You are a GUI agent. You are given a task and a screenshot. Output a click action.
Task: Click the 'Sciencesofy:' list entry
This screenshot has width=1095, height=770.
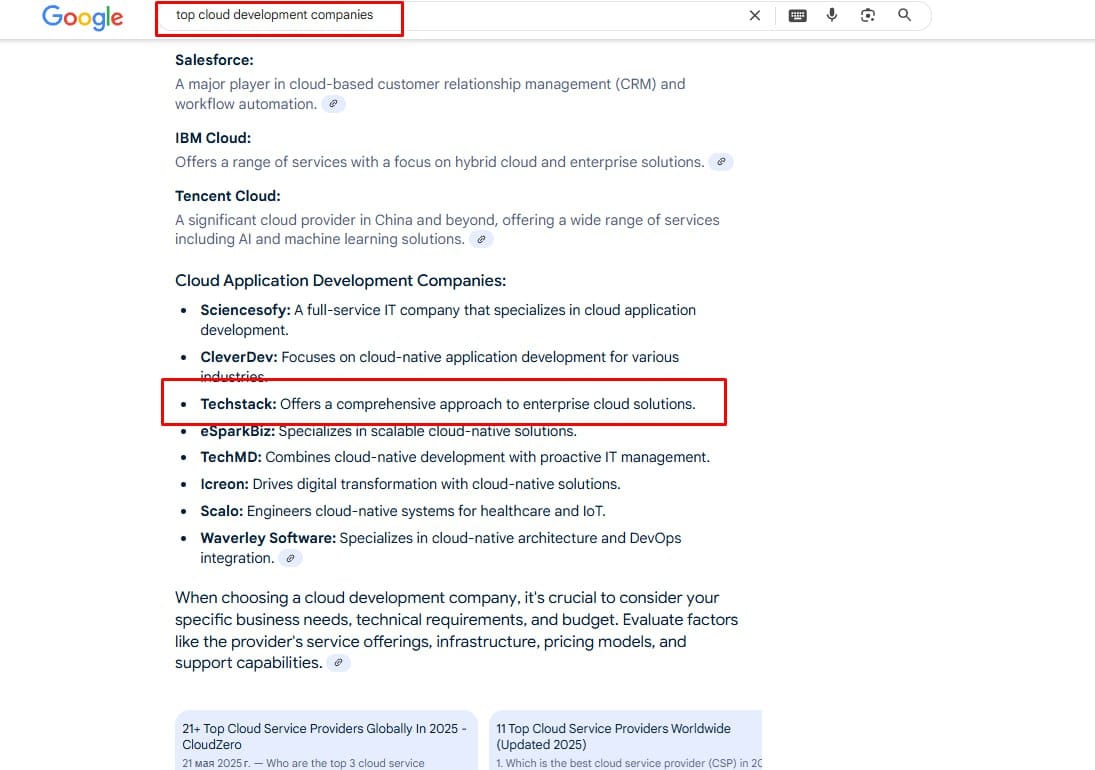coord(448,320)
